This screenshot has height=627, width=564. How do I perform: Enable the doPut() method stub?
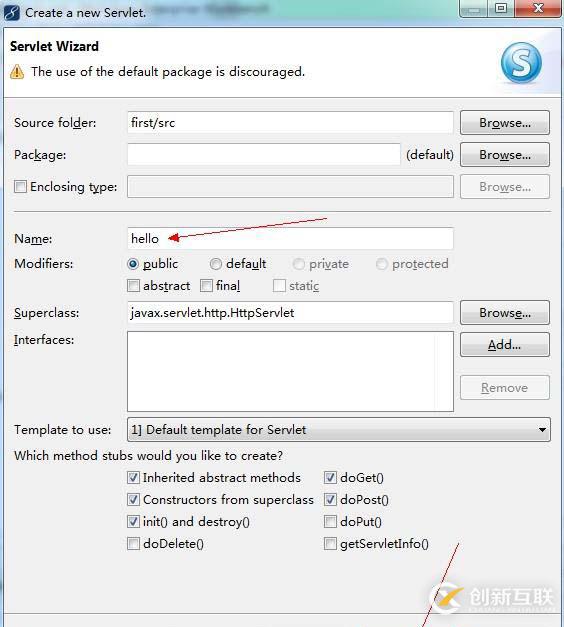(x=330, y=521)
